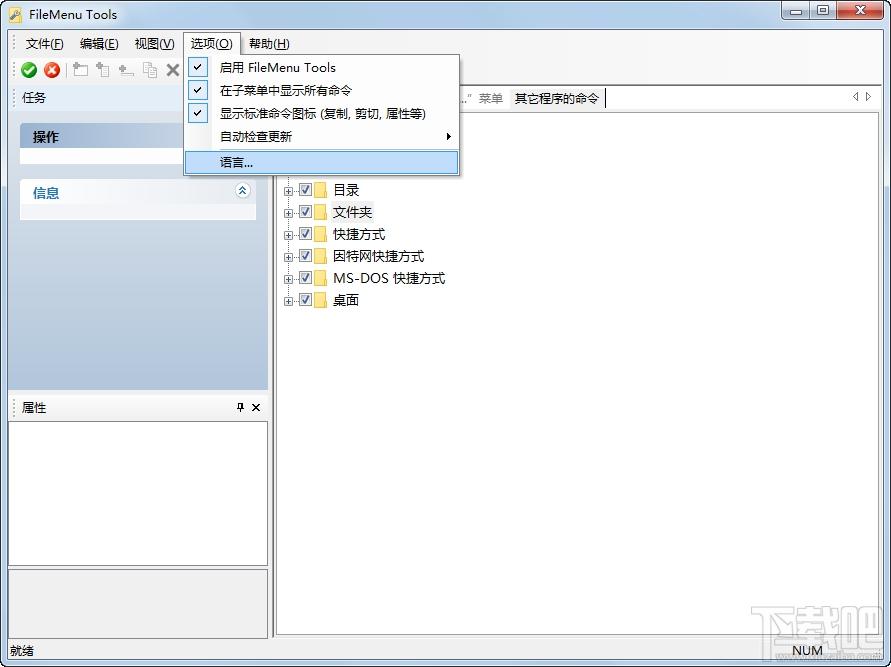Viewport: 891px width, 667px height.
Task: Click the NUM status bar indicator
Action: coord(807,651)
